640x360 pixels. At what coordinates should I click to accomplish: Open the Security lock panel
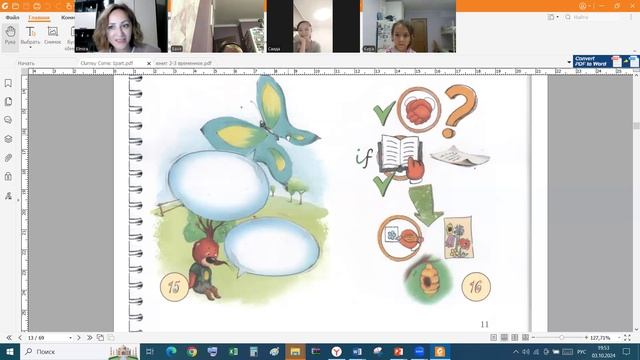pos(8,176)
